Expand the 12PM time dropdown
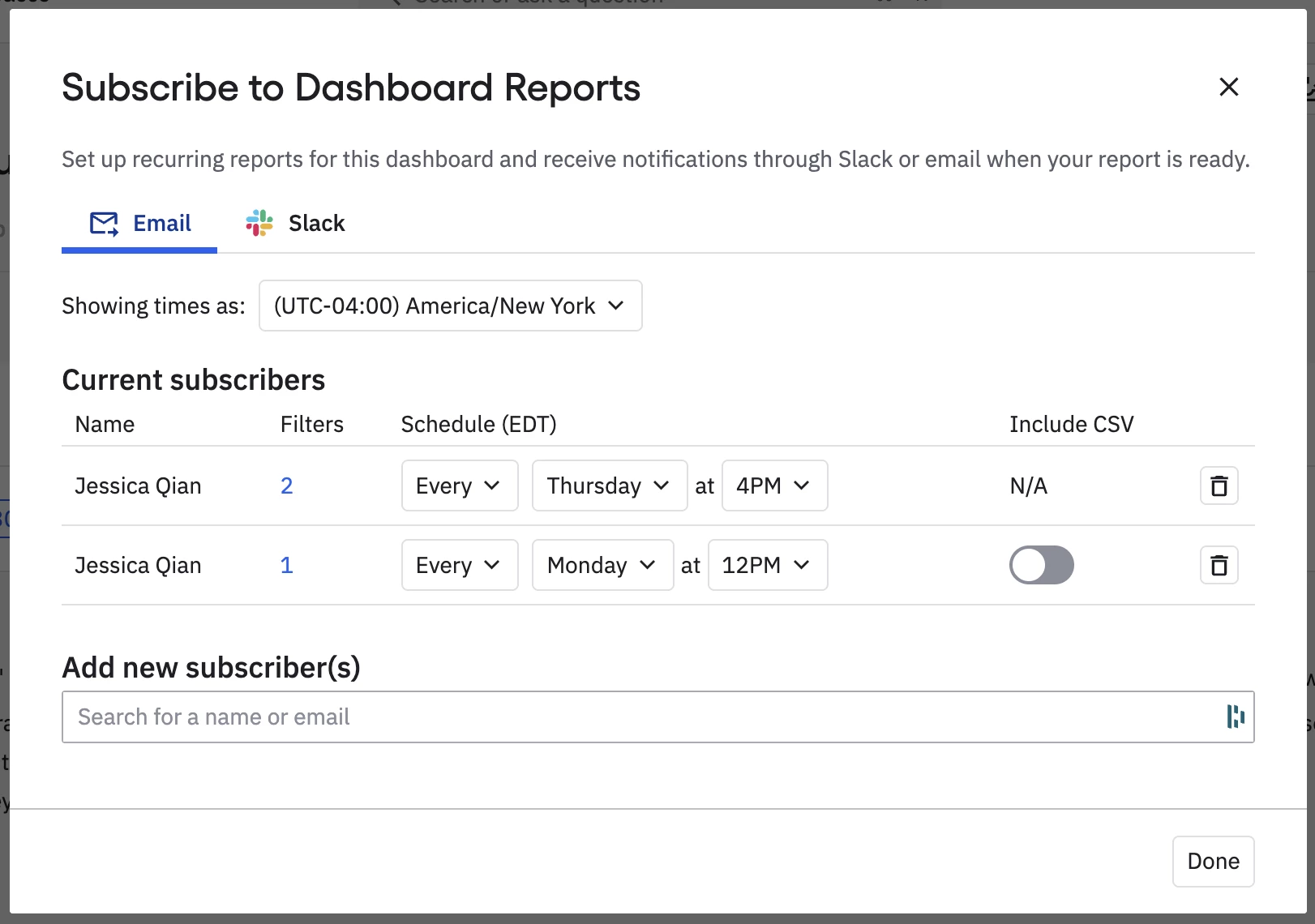Image resolution: width=1315 pixels, height=924 pixels. pos(768,565)
